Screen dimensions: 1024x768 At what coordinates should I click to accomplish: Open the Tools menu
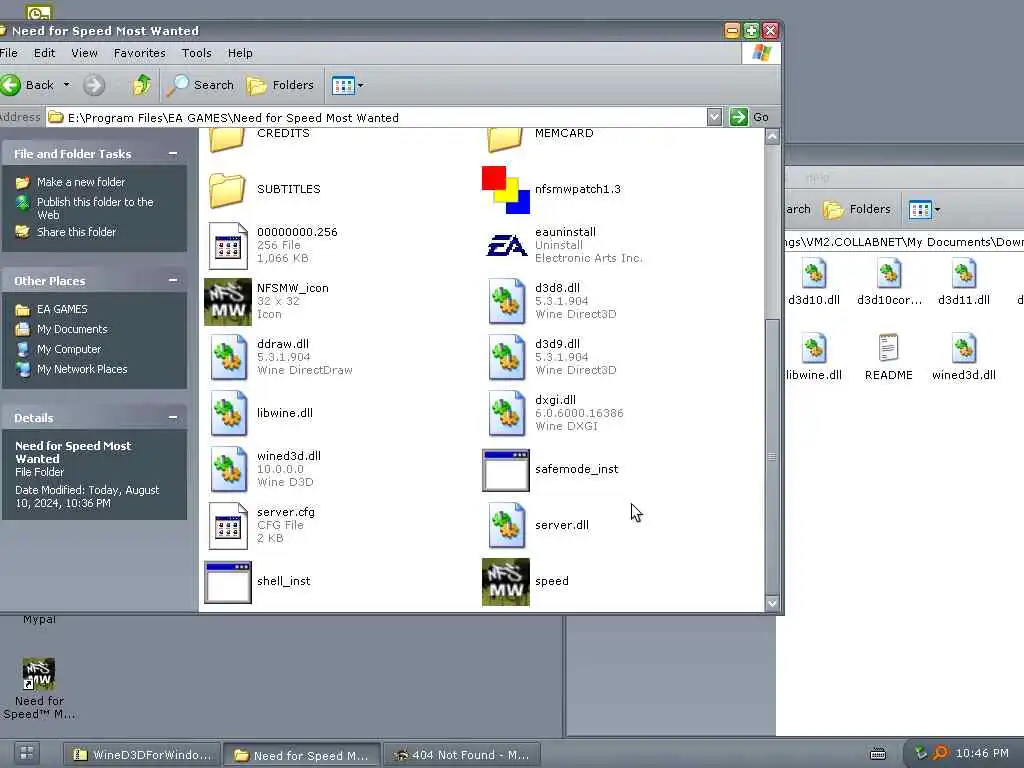tap(197, 54)
